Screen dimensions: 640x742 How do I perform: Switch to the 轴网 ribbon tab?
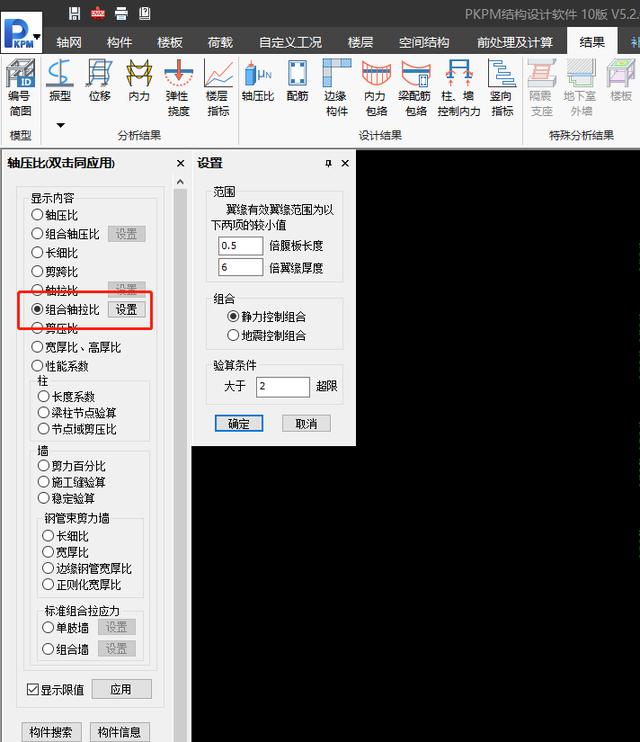pos(69,43)
